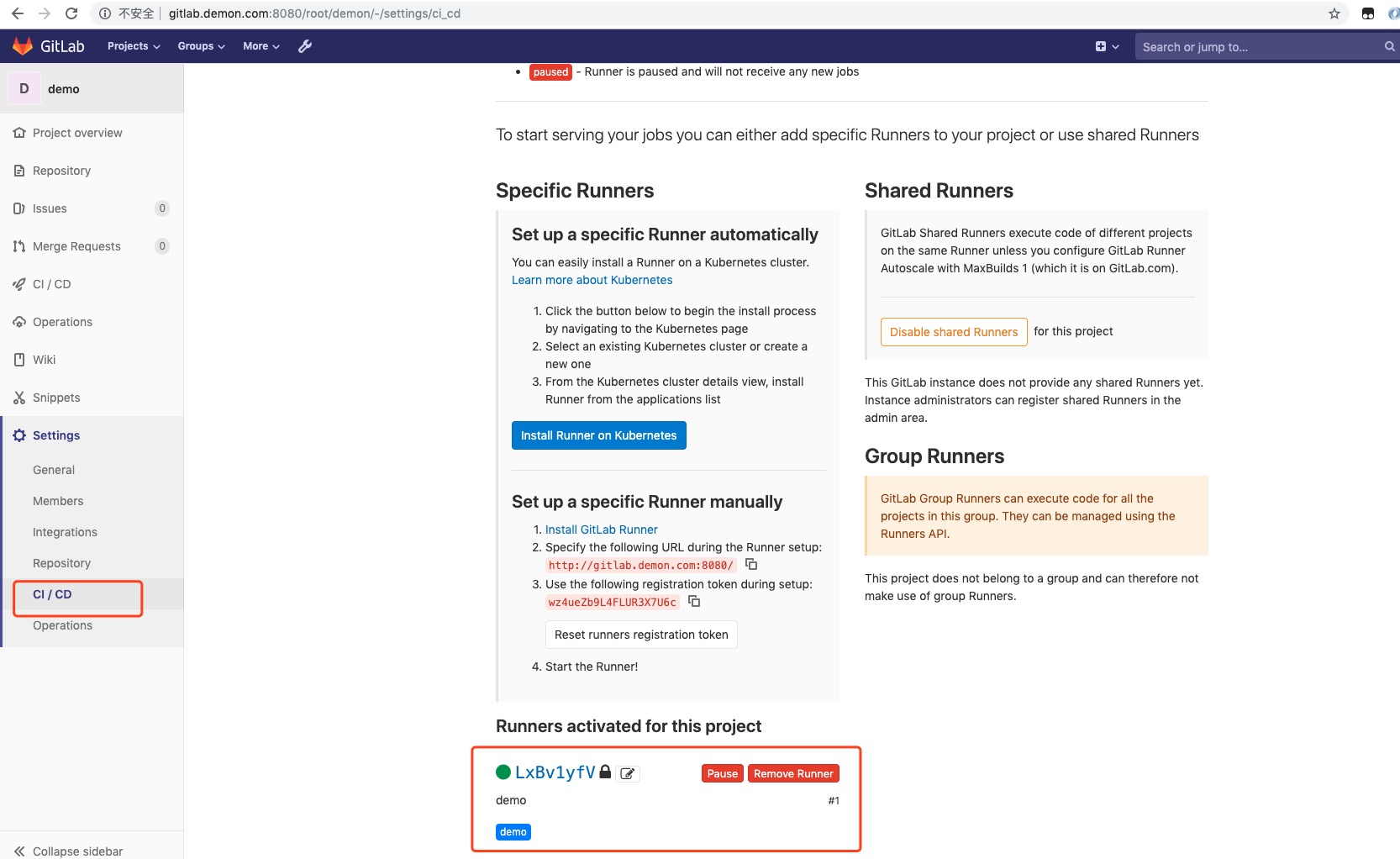Expand the More dropdown
This screenshot has height=859, width=1400.
point(261,46)
